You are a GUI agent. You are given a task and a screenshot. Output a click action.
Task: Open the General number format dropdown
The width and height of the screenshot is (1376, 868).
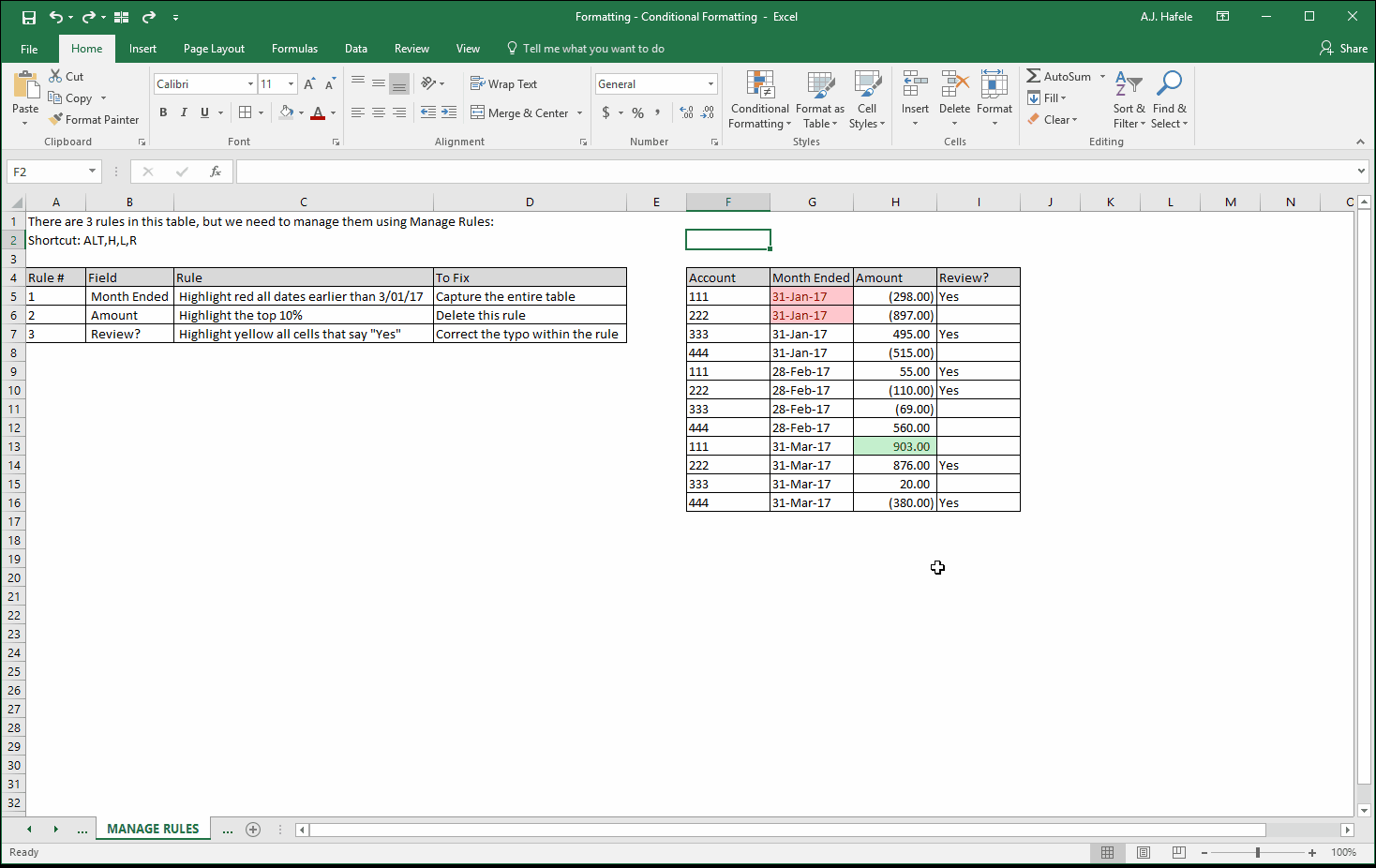pos(710,84)
